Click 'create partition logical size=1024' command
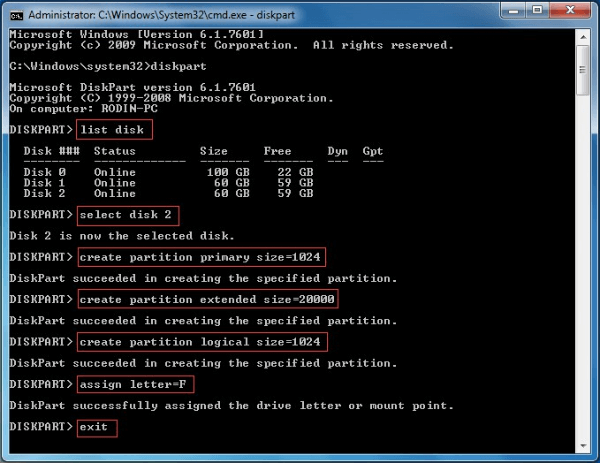The height and width of the screenshot is (463, 601). (200, 342)
